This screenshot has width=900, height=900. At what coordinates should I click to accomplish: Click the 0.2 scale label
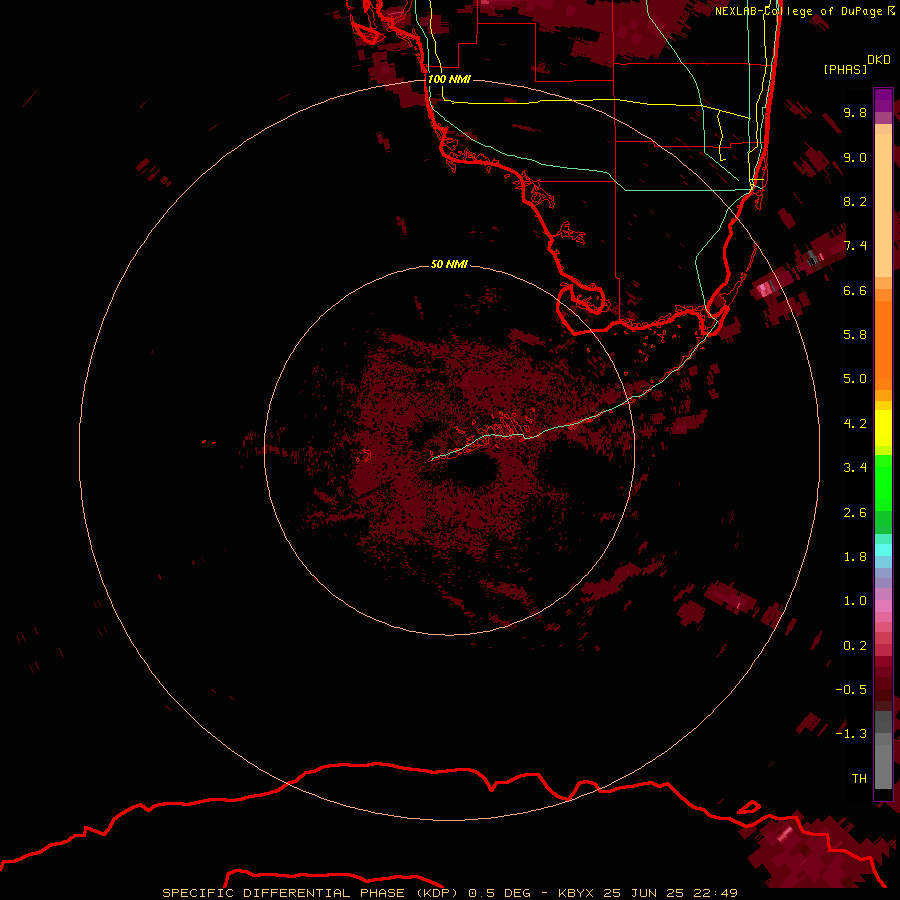point(855,646)
